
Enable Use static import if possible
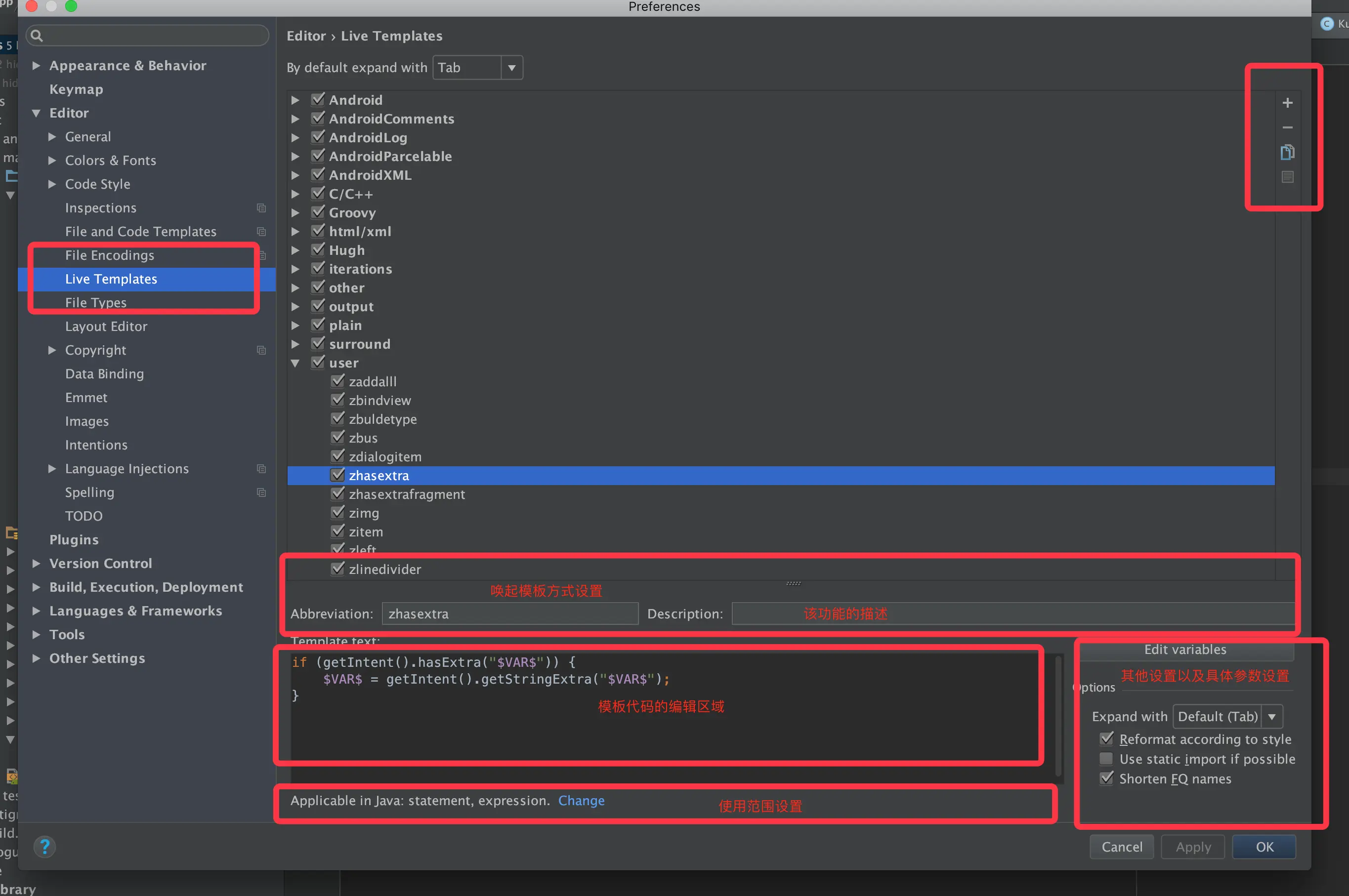click(x=1107, y=759)
